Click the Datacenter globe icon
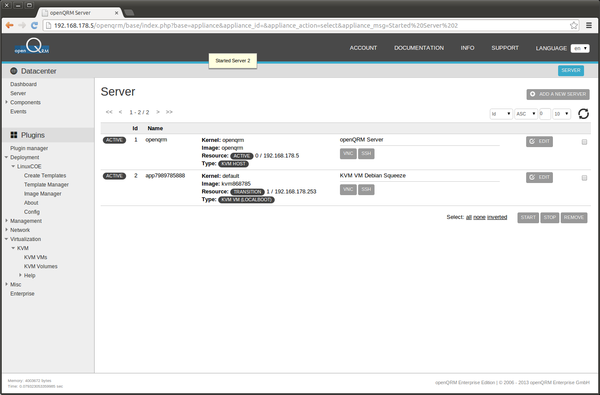This screenshot has width=600, height=395. click(14, 71)
